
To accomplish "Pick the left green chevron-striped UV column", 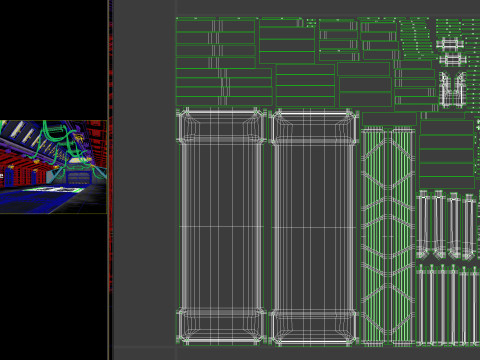I will (373, 237).
